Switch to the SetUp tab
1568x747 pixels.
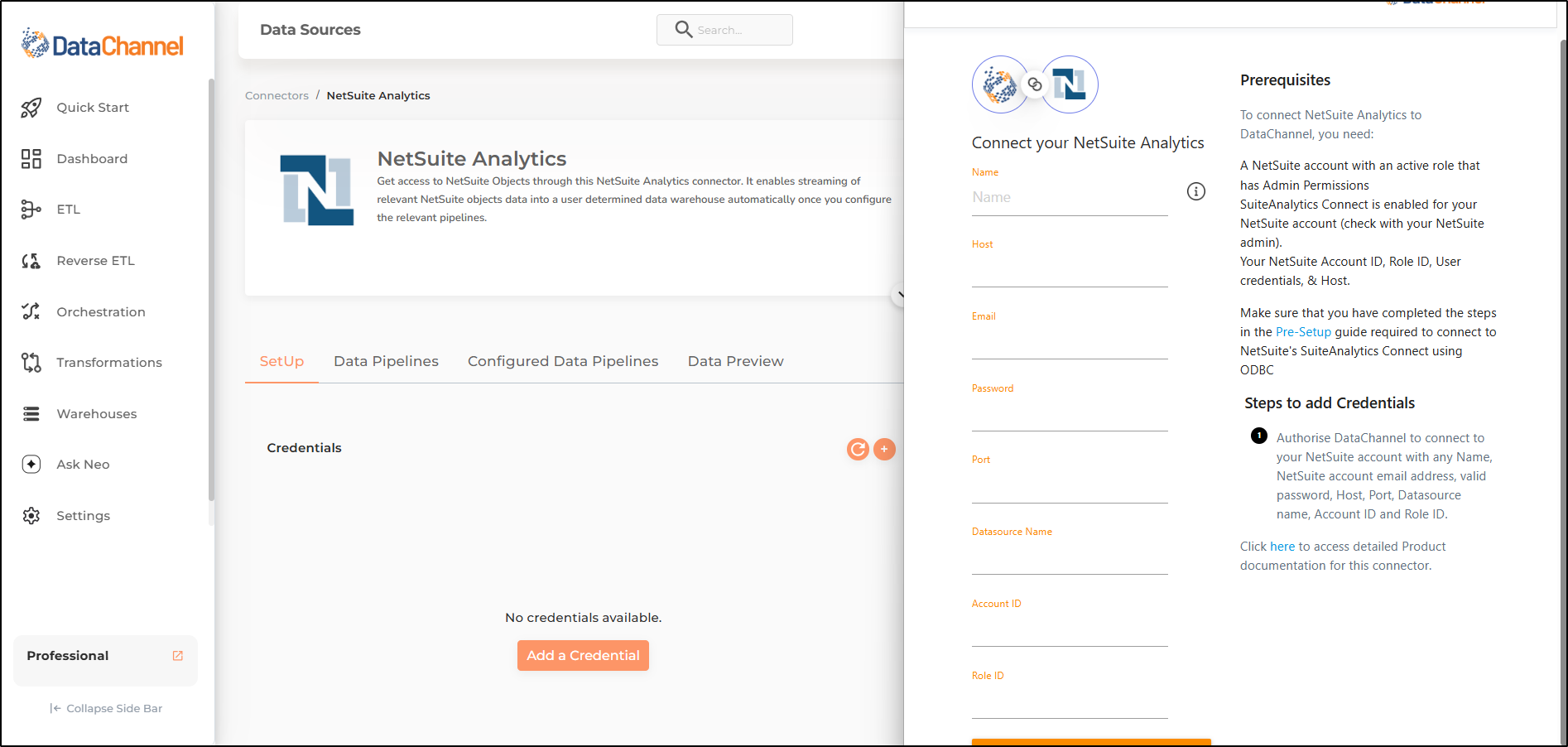click(281, 361)
